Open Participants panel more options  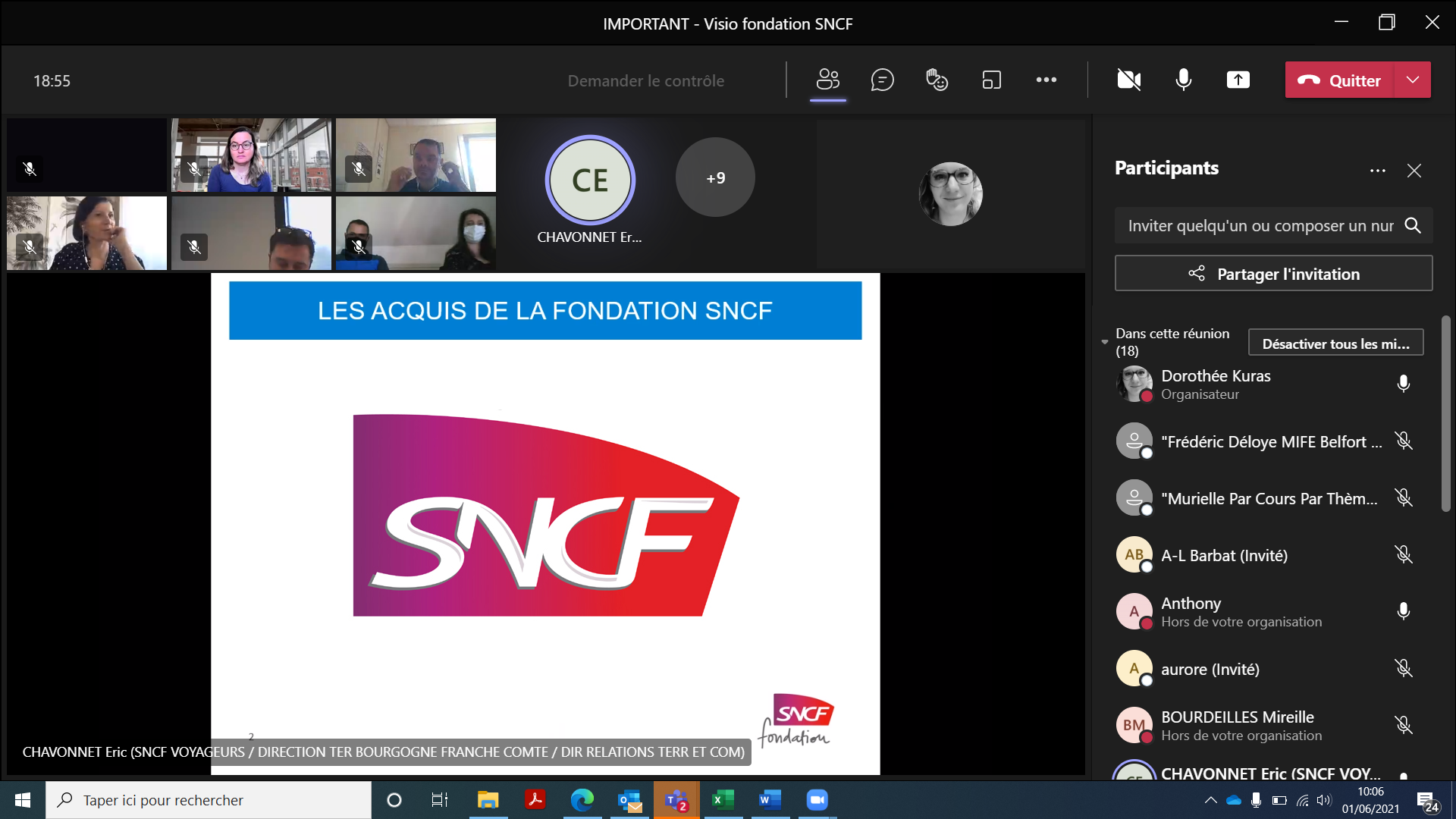(x=1377, y=171)
